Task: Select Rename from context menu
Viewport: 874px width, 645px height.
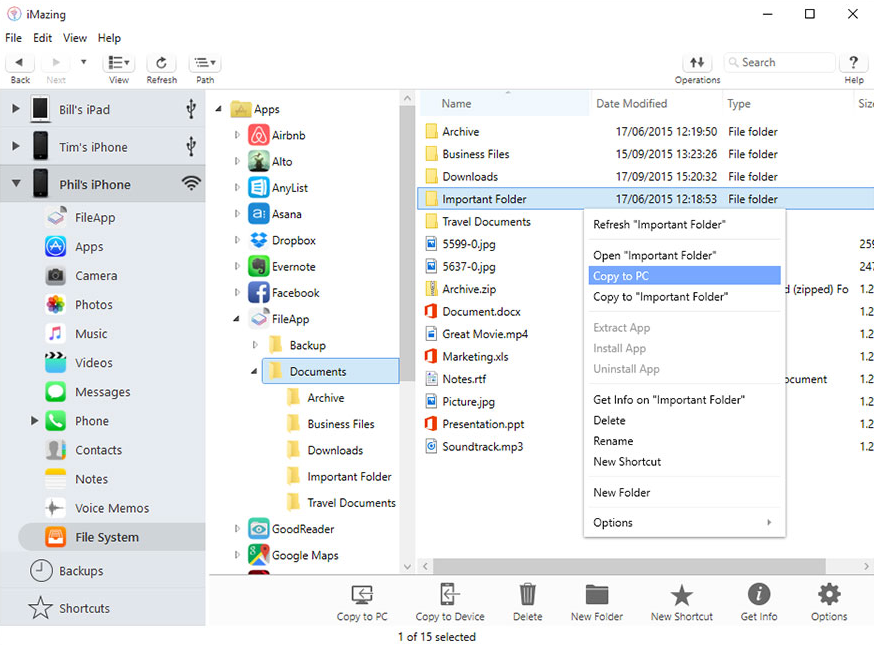Action: (x=613, y=441)
